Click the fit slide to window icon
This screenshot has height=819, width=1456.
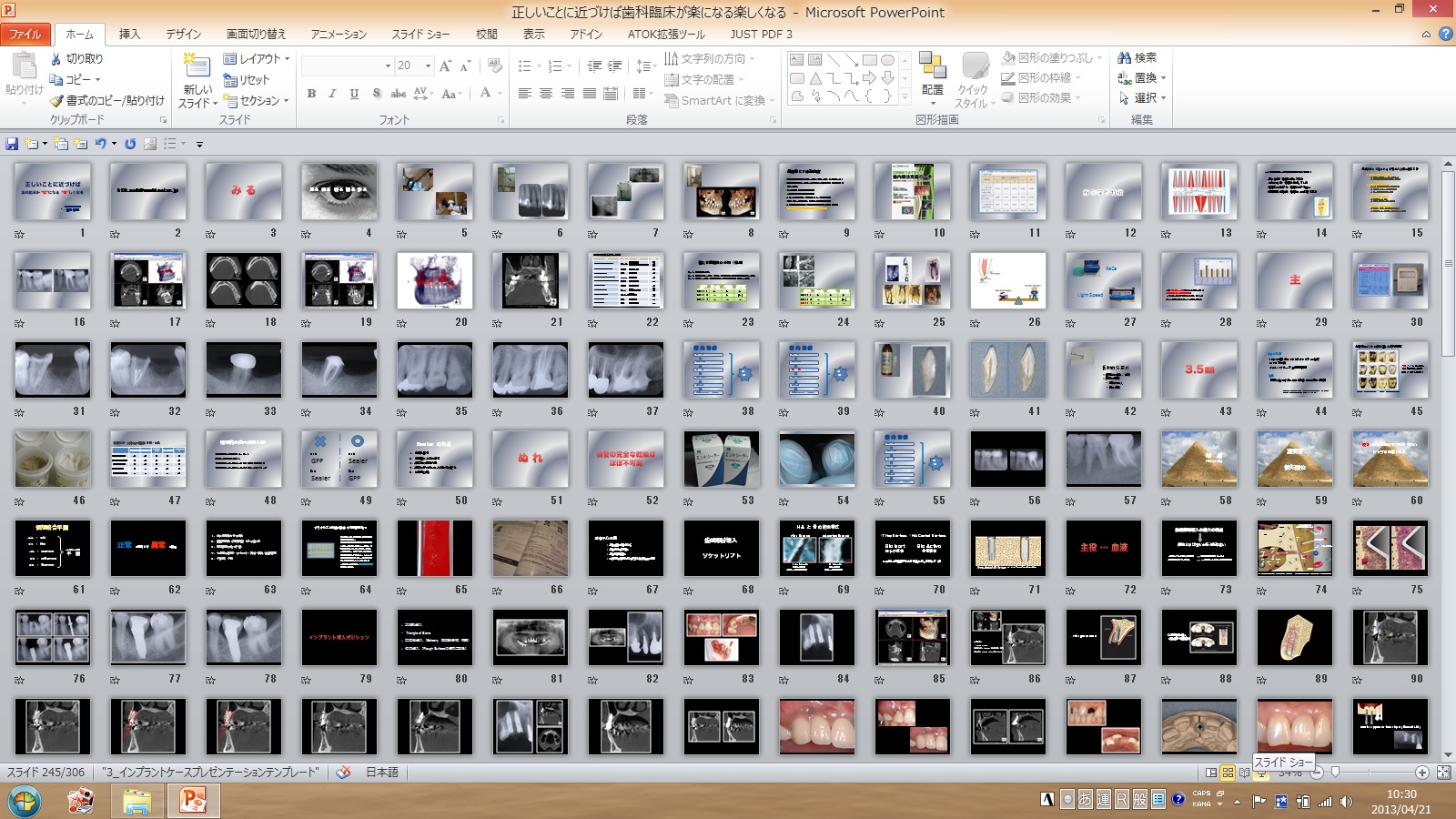click(1443, 773)
